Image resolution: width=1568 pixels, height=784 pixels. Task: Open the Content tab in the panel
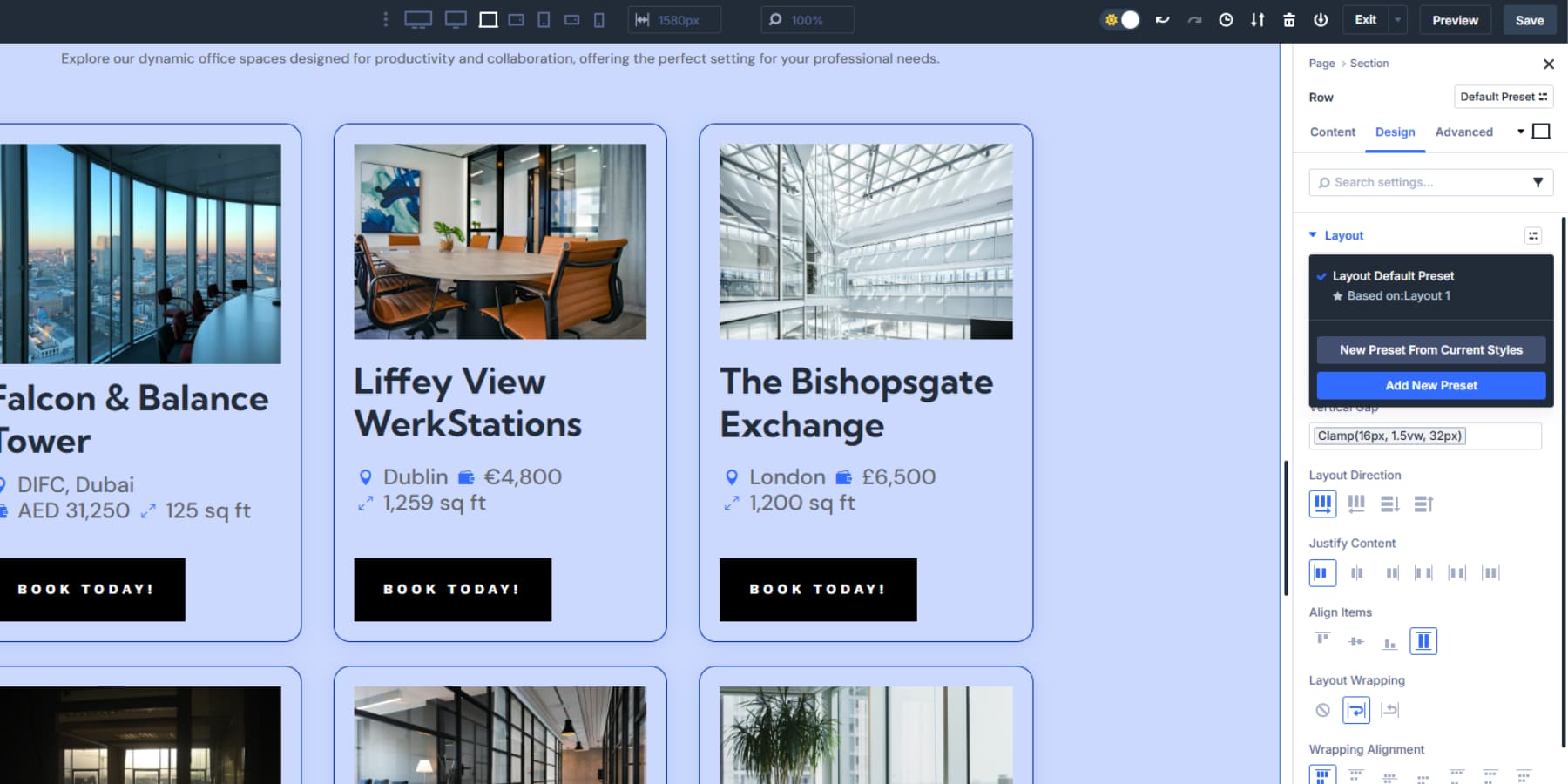point(1332,132)
